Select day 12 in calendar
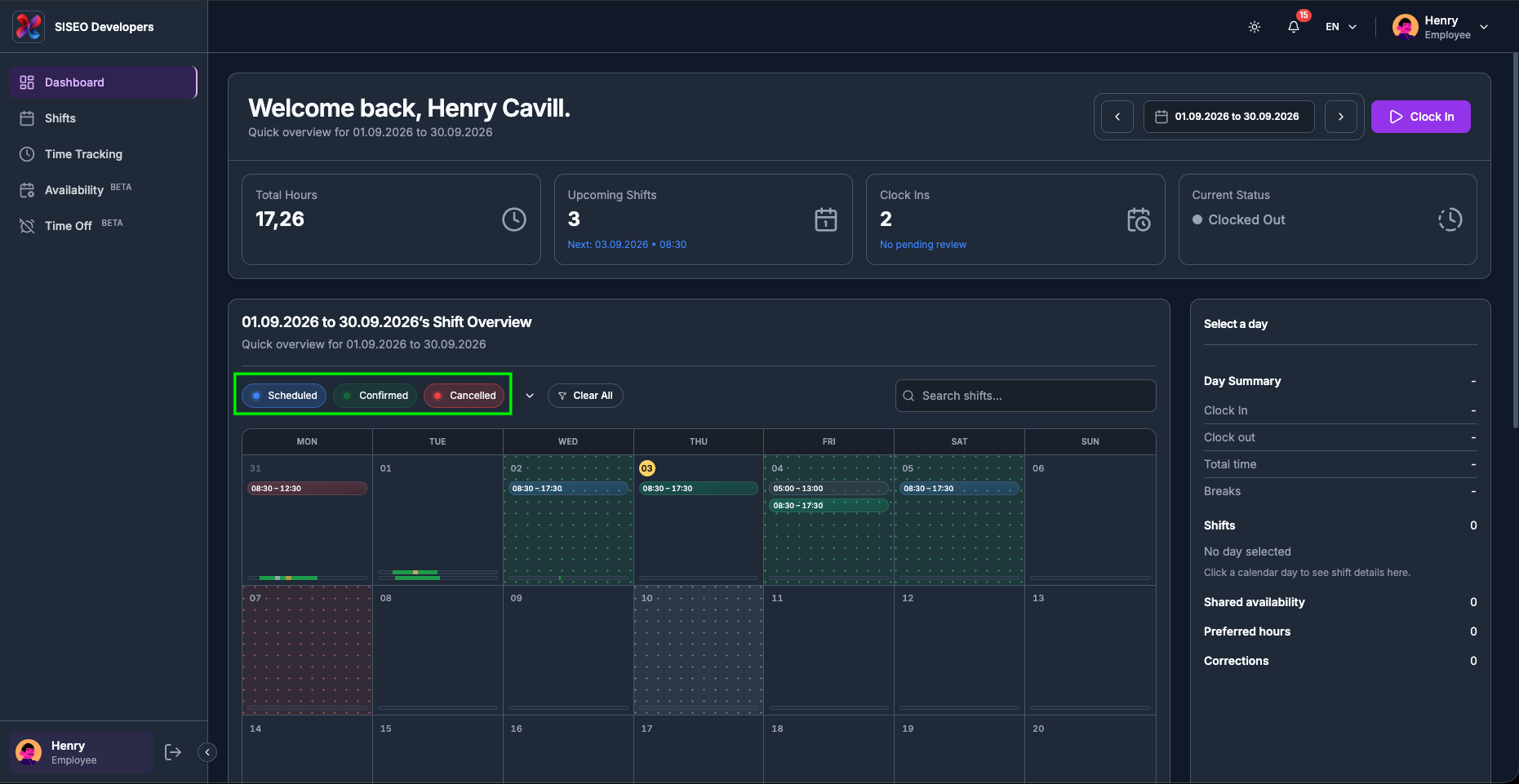Screen dimensions: 1519x784 (959, 650)
